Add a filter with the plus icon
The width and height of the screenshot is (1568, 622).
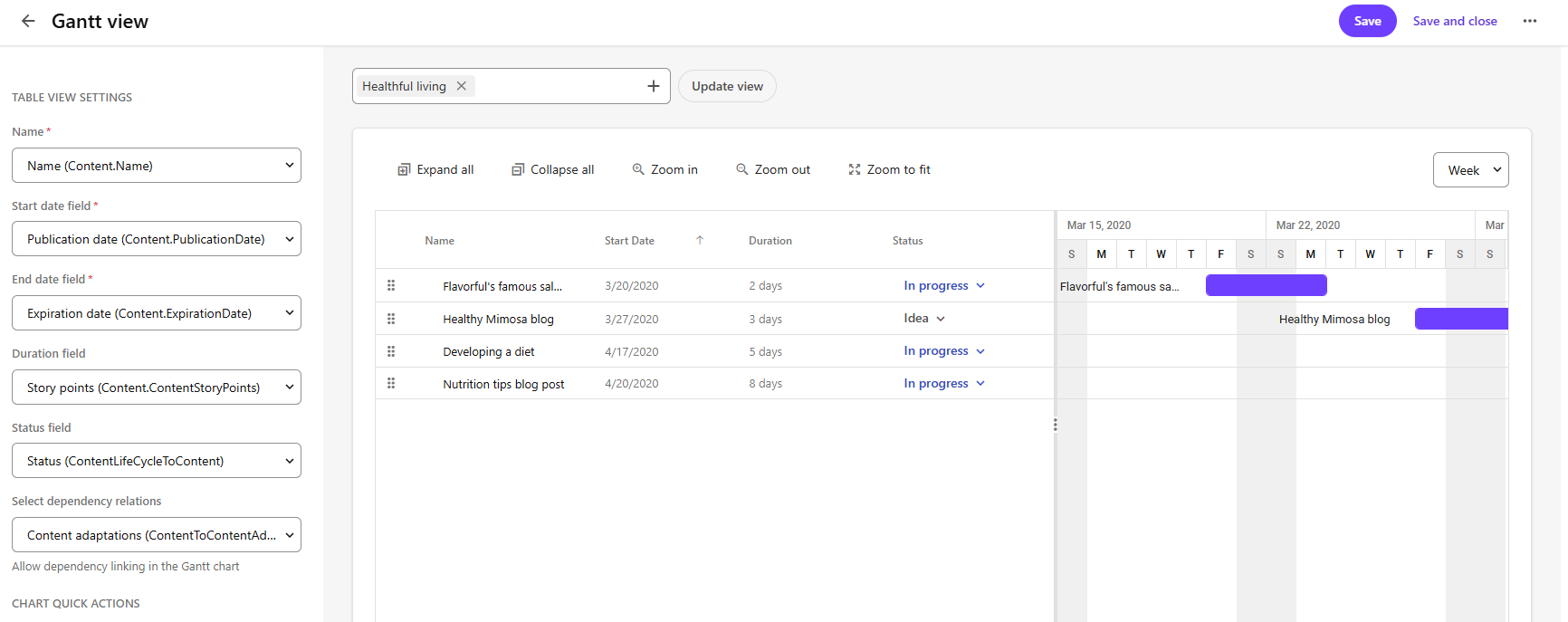point(653,86)
